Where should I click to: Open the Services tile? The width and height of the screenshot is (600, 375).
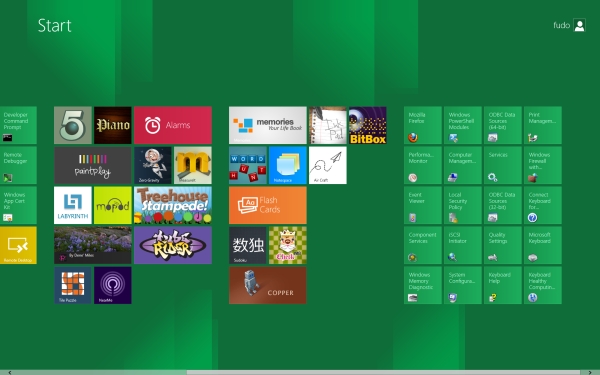503,165
